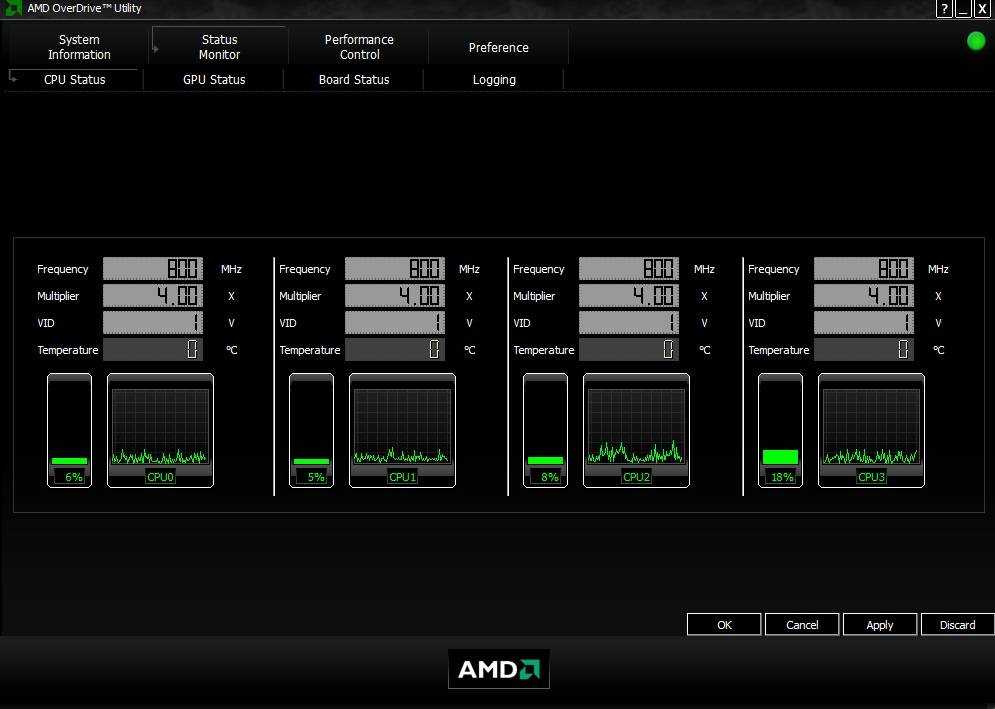The image size is (995, 709).
Task: Click the Cancel button
Action: click(x=802, y=625)
